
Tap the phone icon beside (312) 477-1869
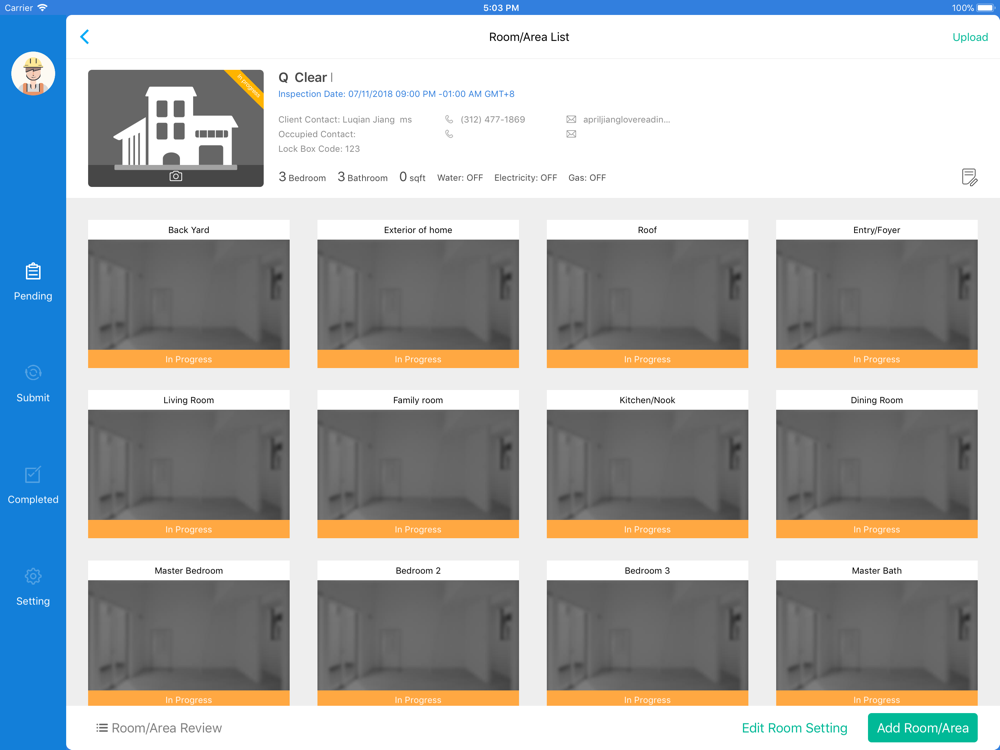(449, 119)
